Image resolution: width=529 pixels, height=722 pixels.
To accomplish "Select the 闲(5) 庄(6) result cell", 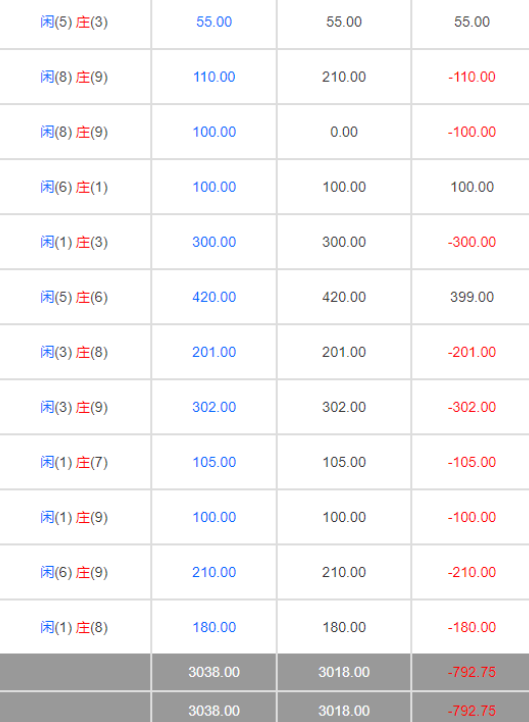I will [74, 297].
